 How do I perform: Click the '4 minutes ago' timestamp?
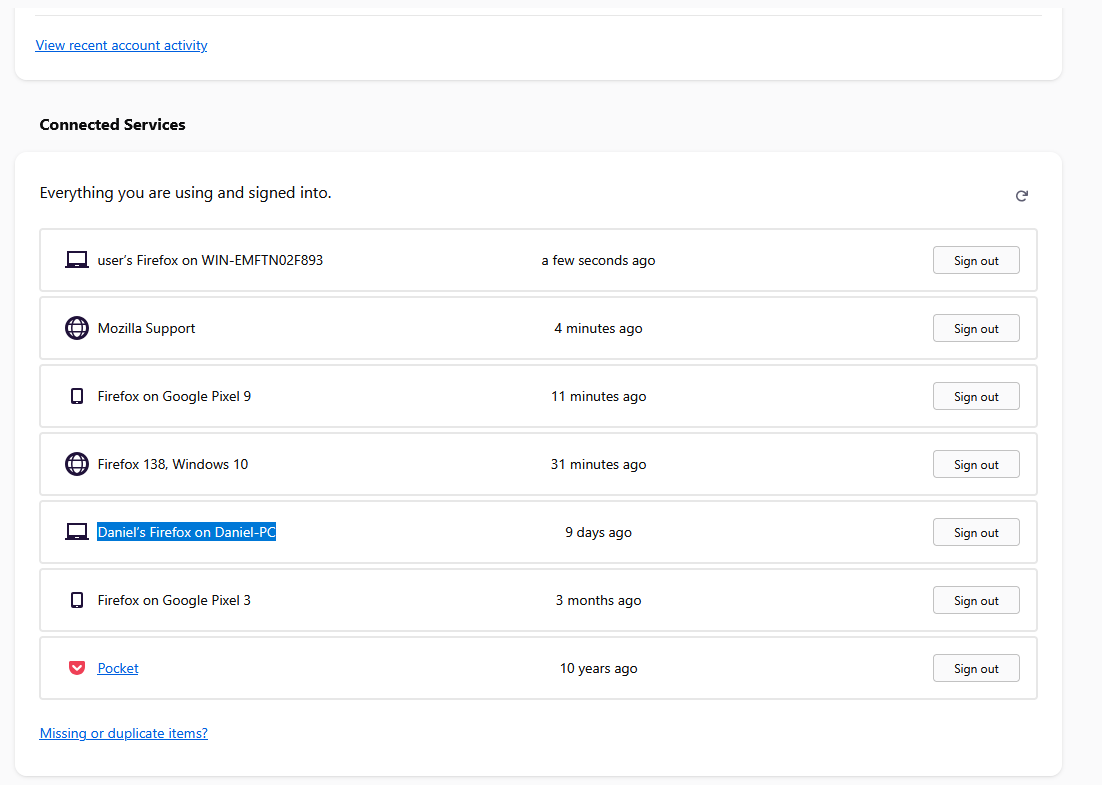point(598,328)
